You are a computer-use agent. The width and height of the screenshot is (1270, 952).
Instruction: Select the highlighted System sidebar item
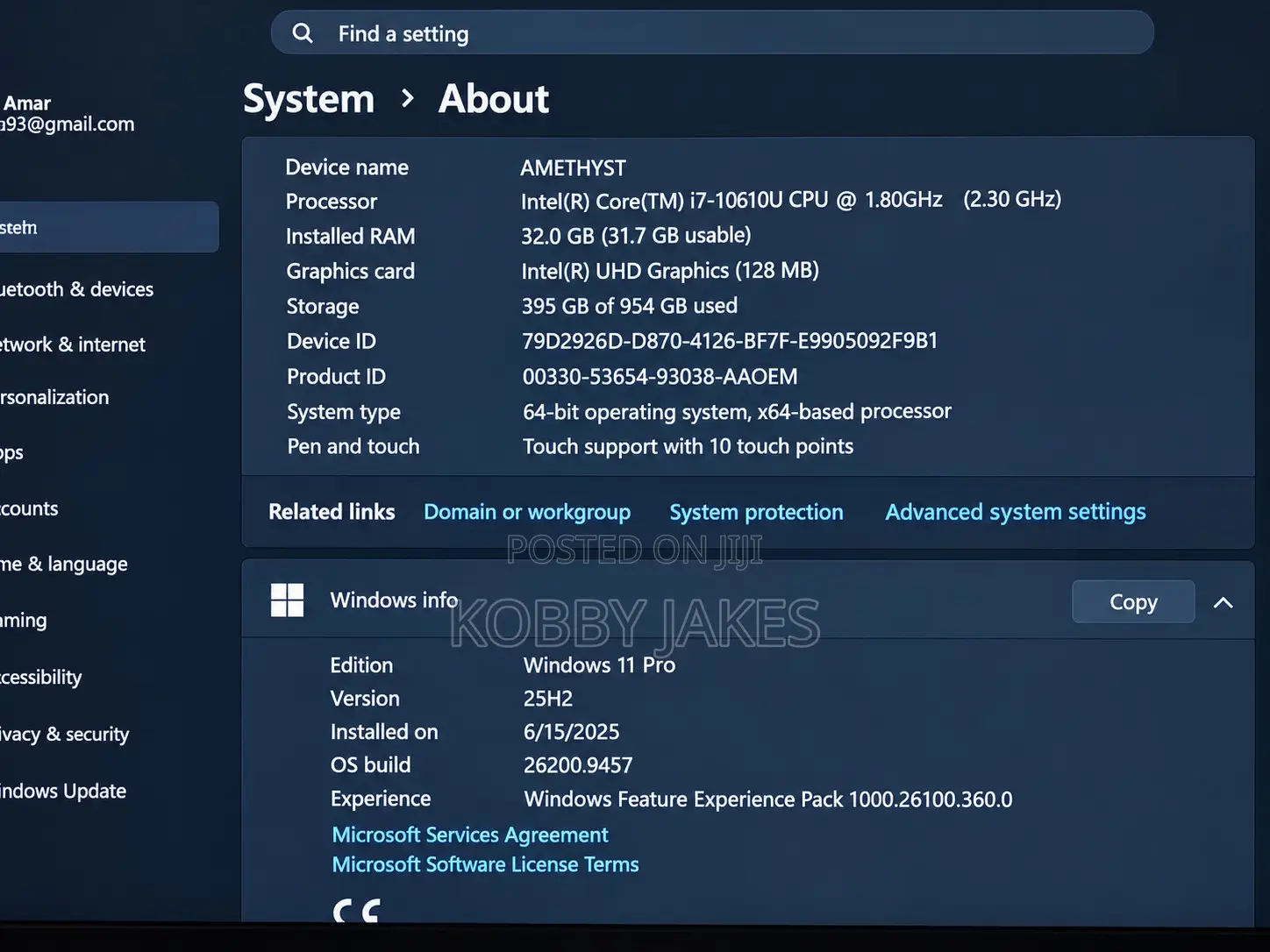click(x=109, y=227)
